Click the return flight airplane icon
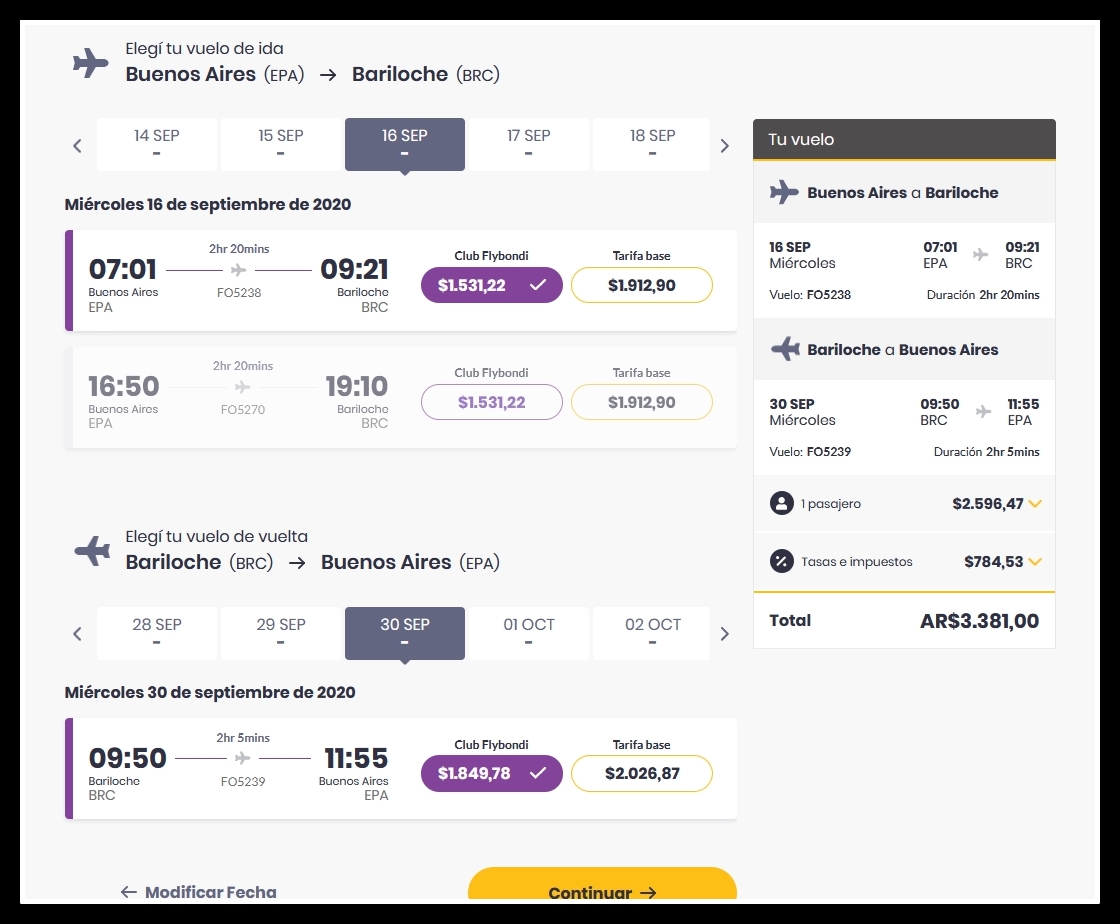This screenshot has width=1120, height=924. point(92,551)
